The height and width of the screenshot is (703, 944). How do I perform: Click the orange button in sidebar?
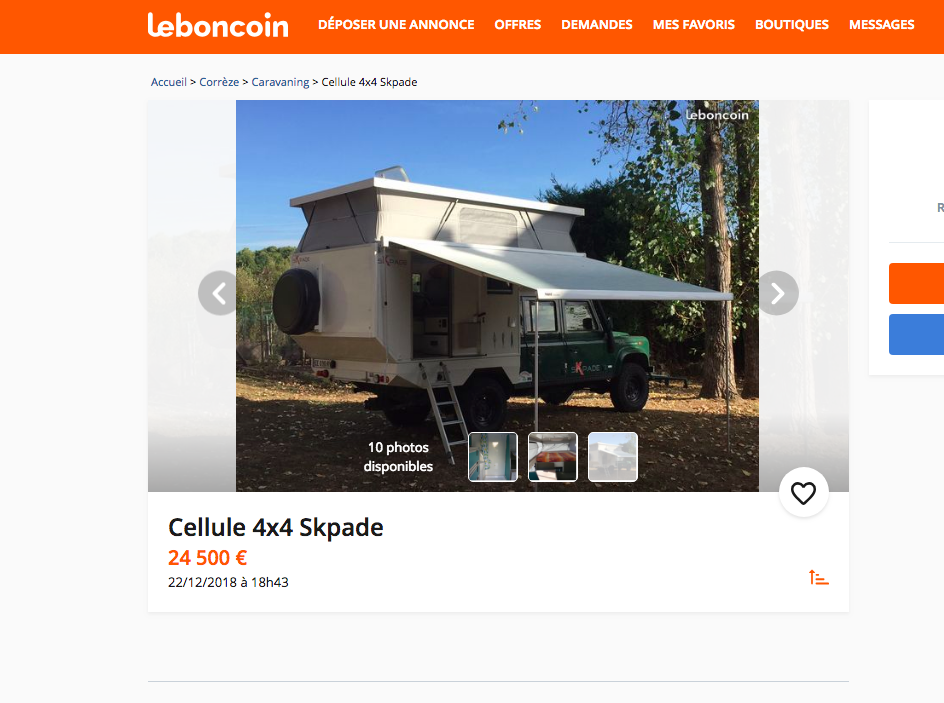(916, 283)
